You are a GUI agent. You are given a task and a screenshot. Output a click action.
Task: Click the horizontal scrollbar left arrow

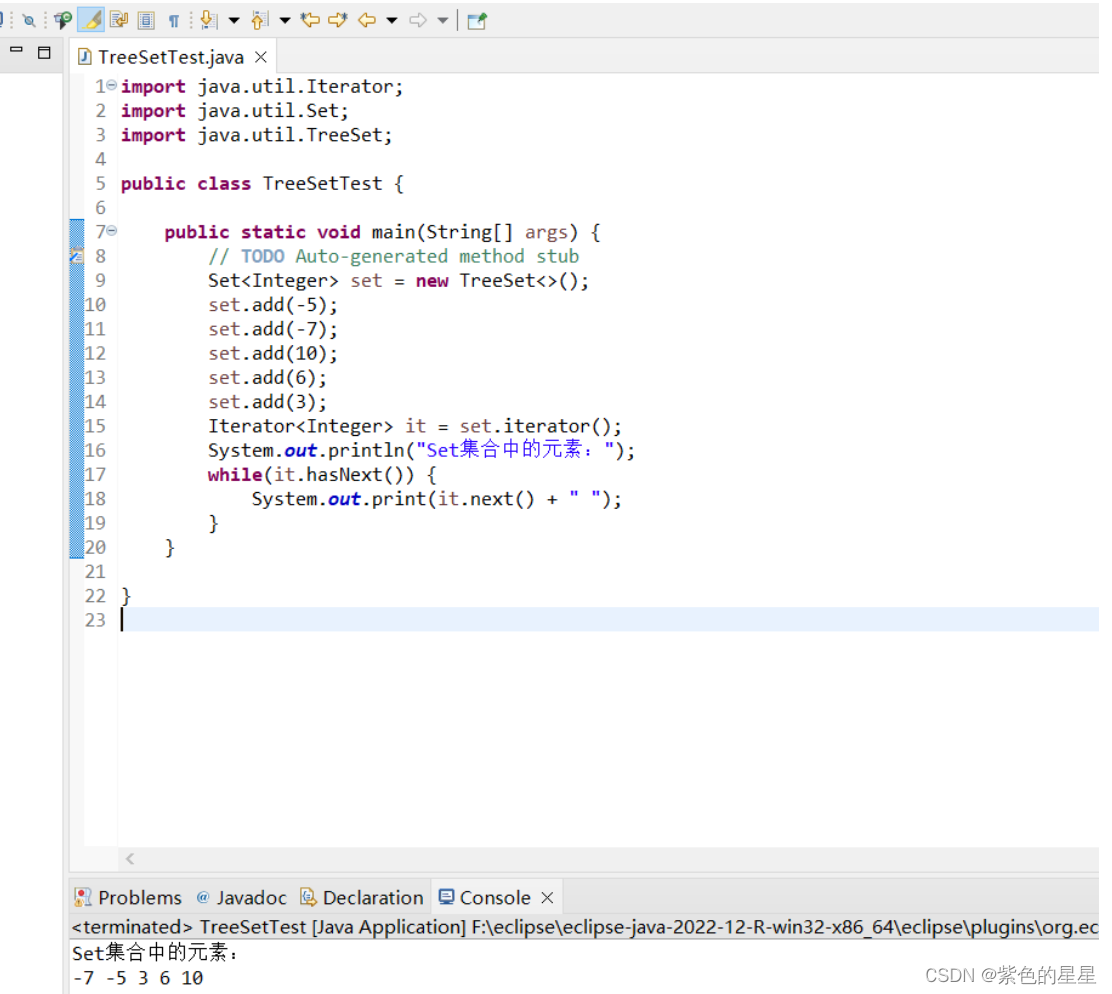coord(130,859)
